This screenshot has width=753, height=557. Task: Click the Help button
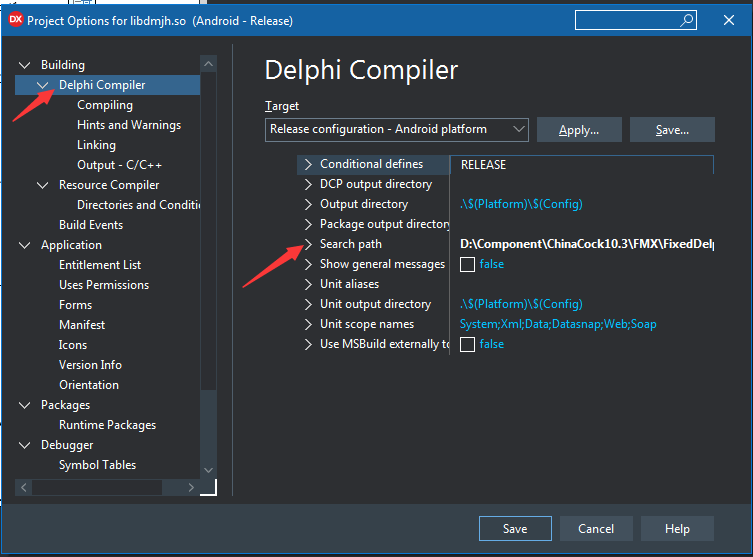coord(677,529)
